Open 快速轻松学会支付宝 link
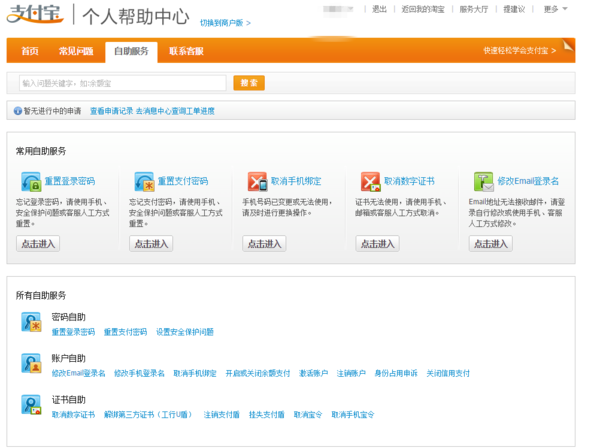Screen dimensions: 600x448 click(519, 51)
